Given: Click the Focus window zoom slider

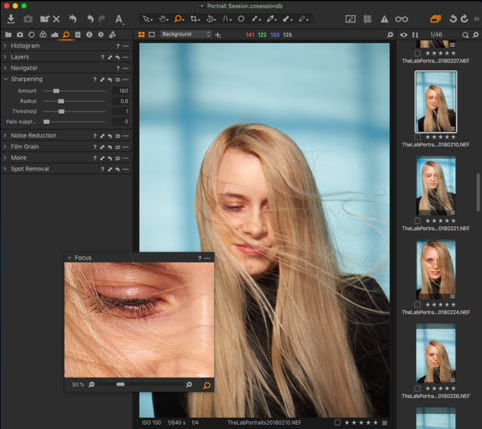Looking at the screenshot, I should point(121,384).
